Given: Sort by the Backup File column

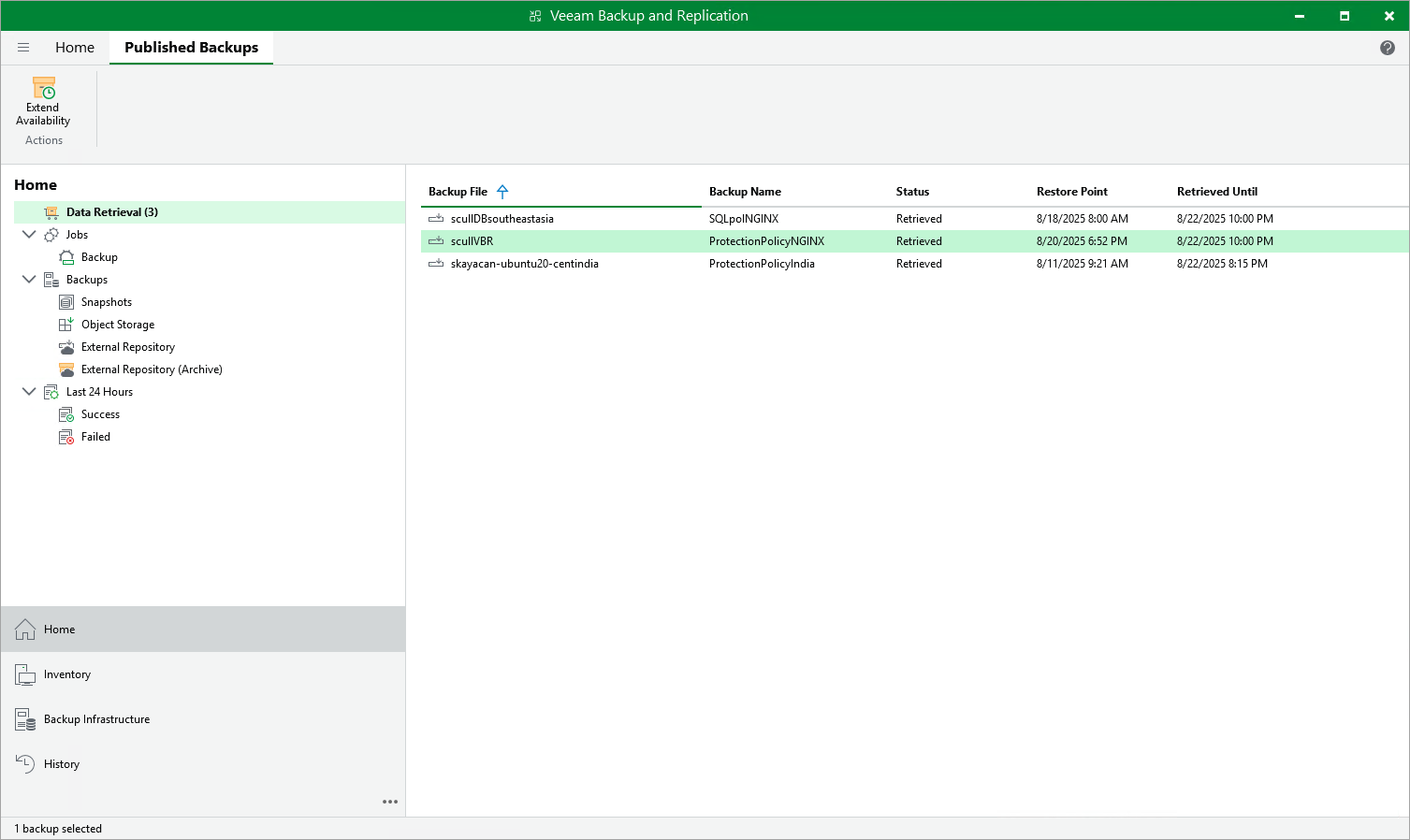Looking at the screenshot, I should [561, 192].
